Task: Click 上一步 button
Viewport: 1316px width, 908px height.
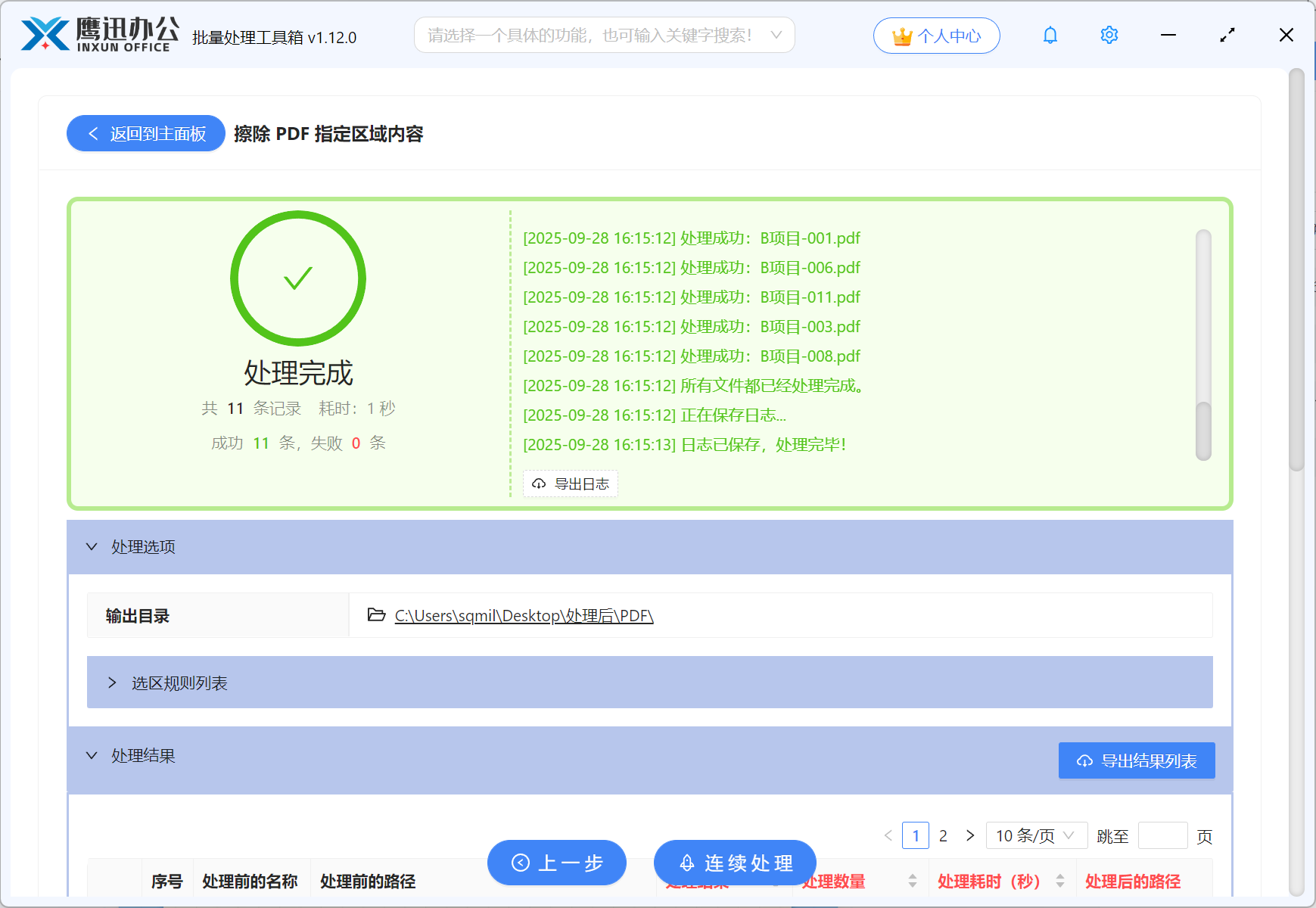Action: coord(557,863)
